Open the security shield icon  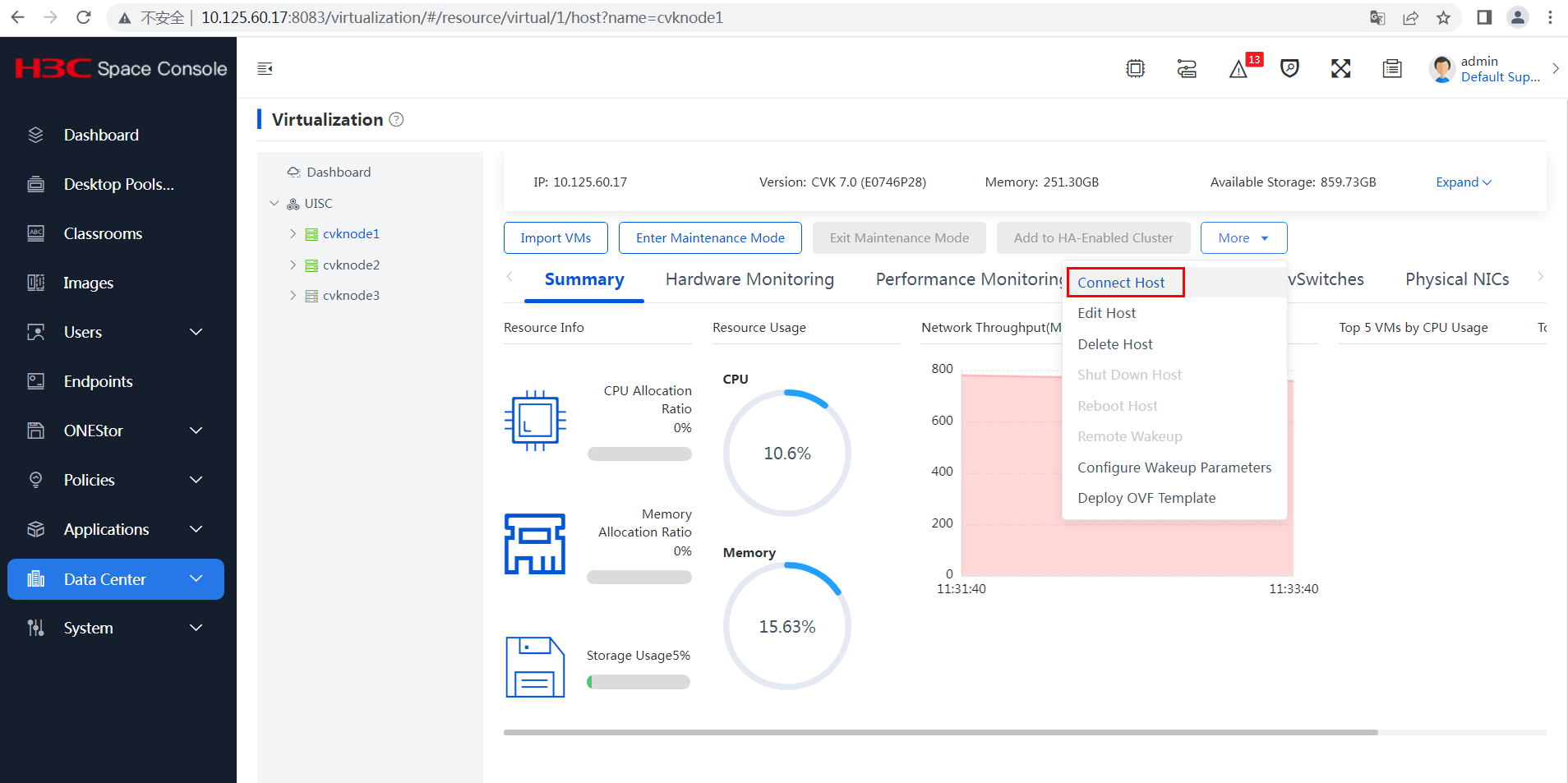[x=1289, y=69]
